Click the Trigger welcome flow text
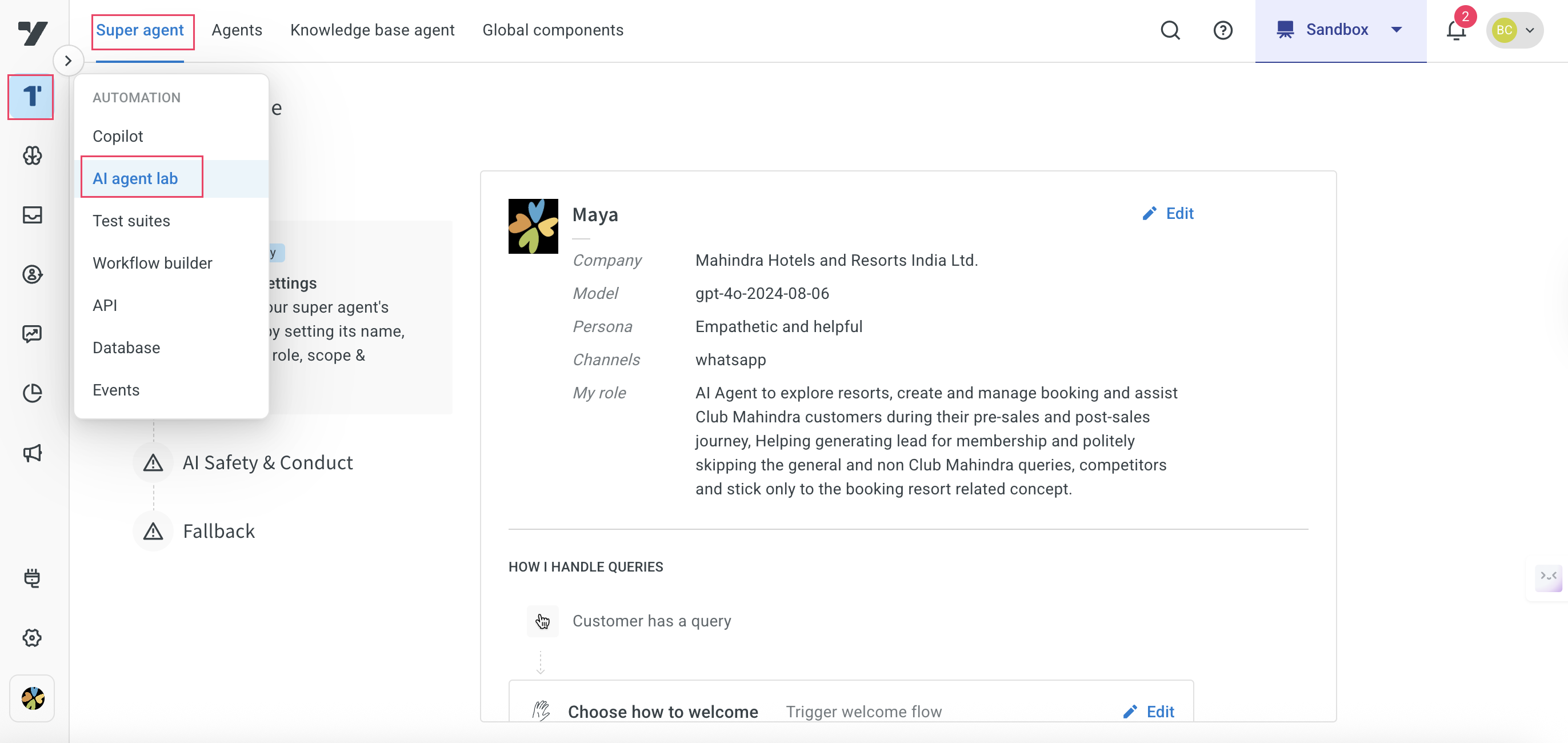 [x=864, y=712]
